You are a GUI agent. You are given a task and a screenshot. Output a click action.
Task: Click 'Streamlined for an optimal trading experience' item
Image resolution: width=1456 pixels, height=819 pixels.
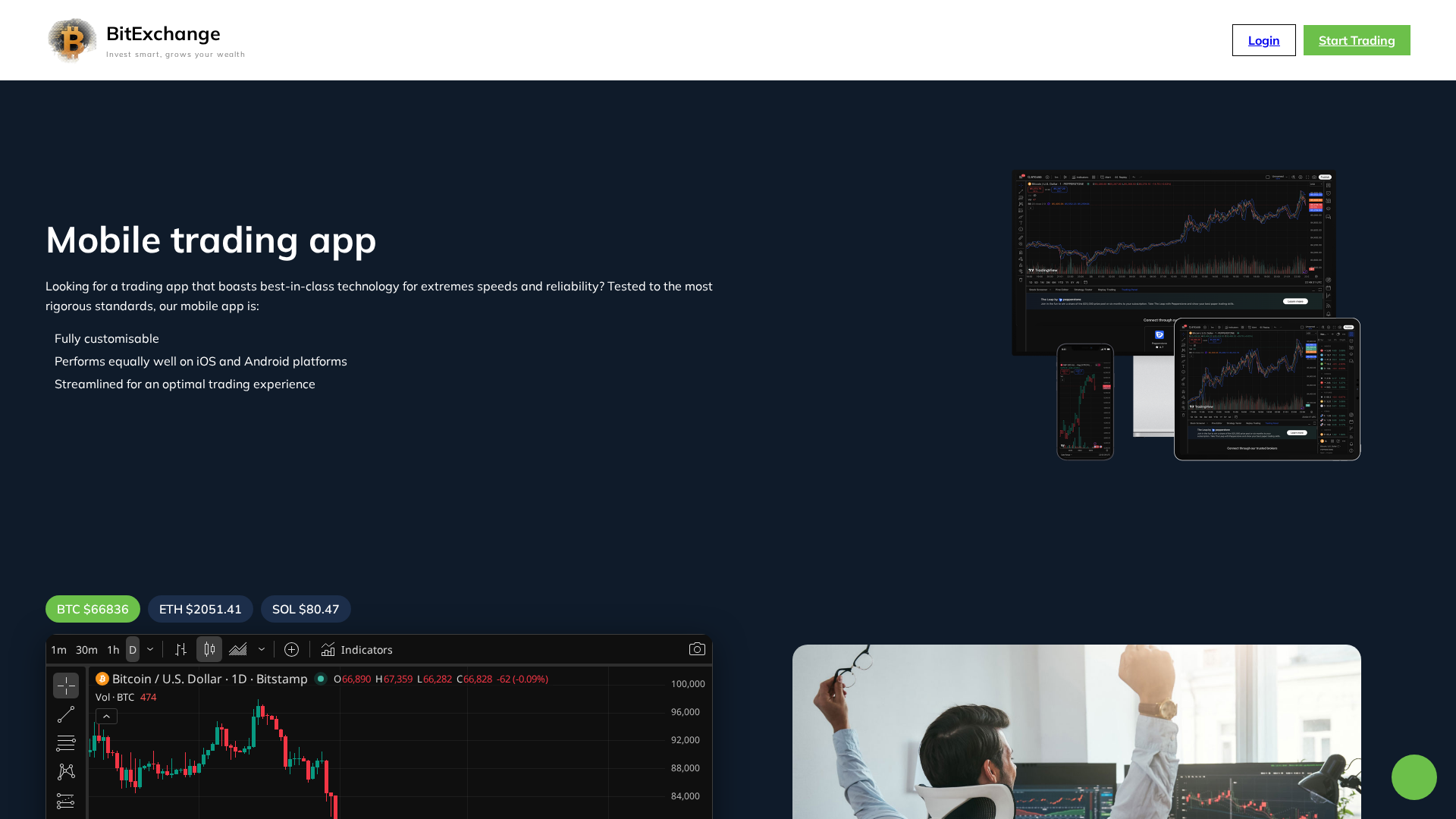tap(185, 384)
